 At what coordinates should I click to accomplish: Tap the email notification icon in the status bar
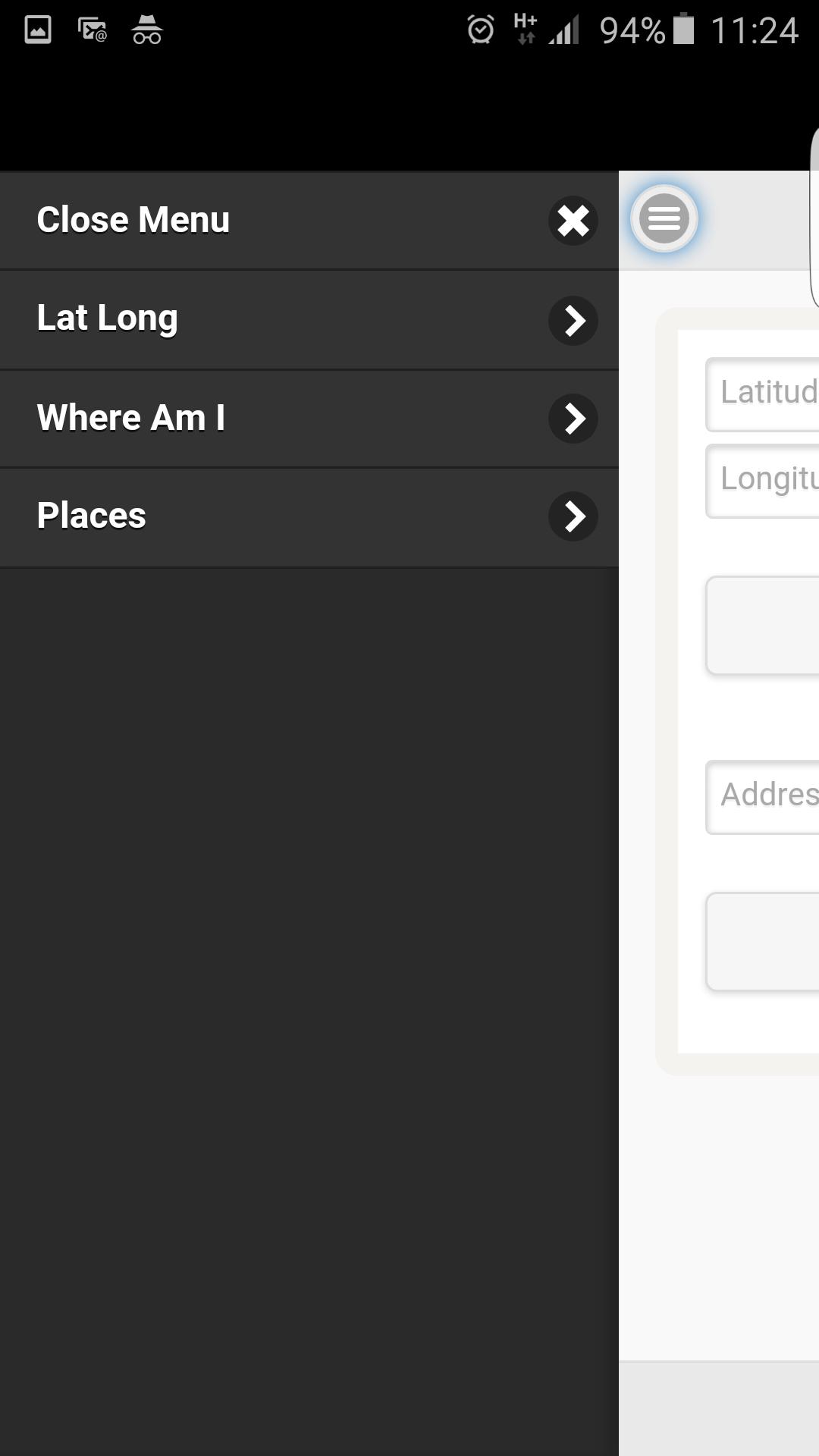pos(92,30)
